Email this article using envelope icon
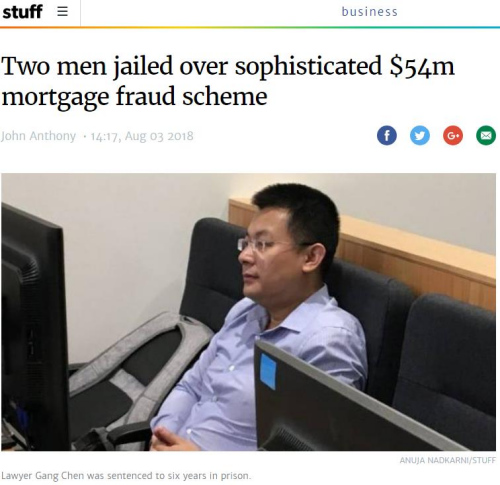 click(x=486, y=136)
